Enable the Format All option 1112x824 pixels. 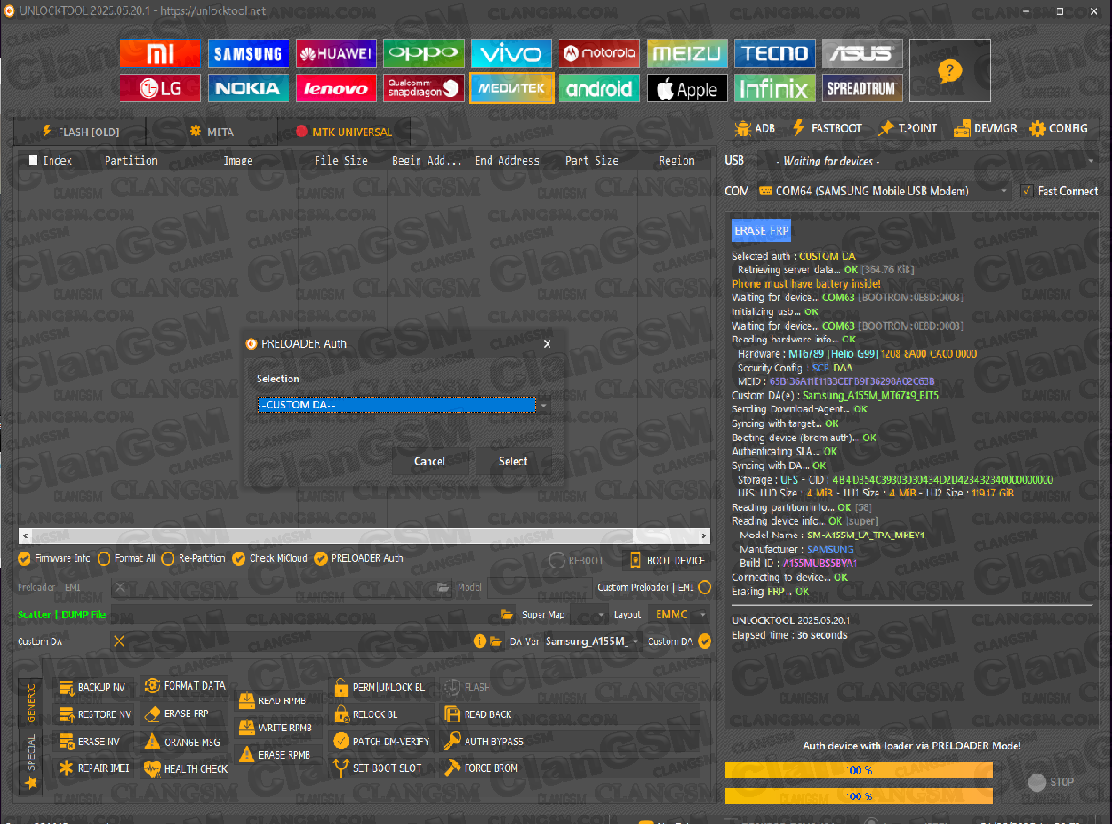[x=104, y=559]
